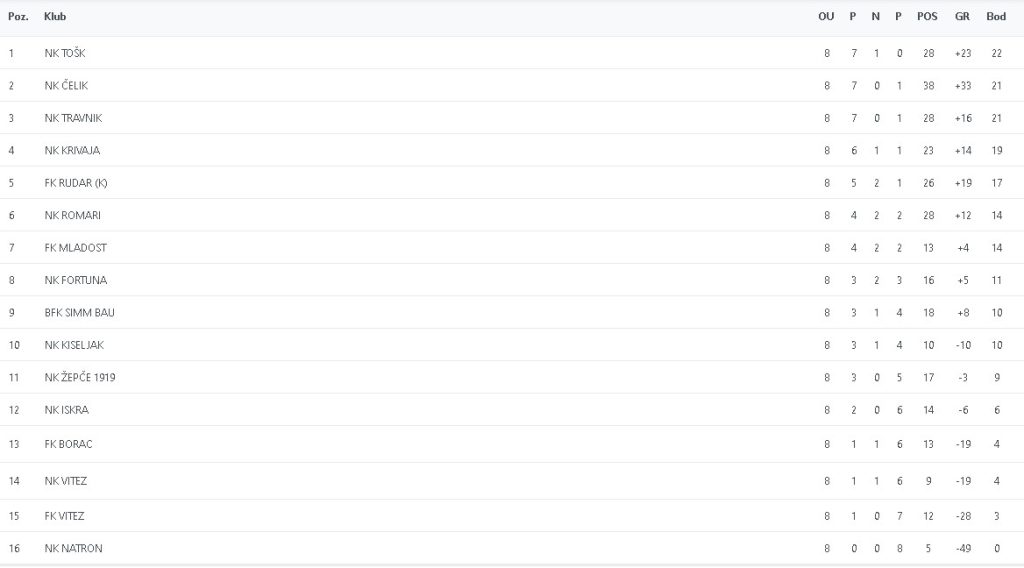
Task: Click the Poz. column header
Action: [x=18, y=17]
